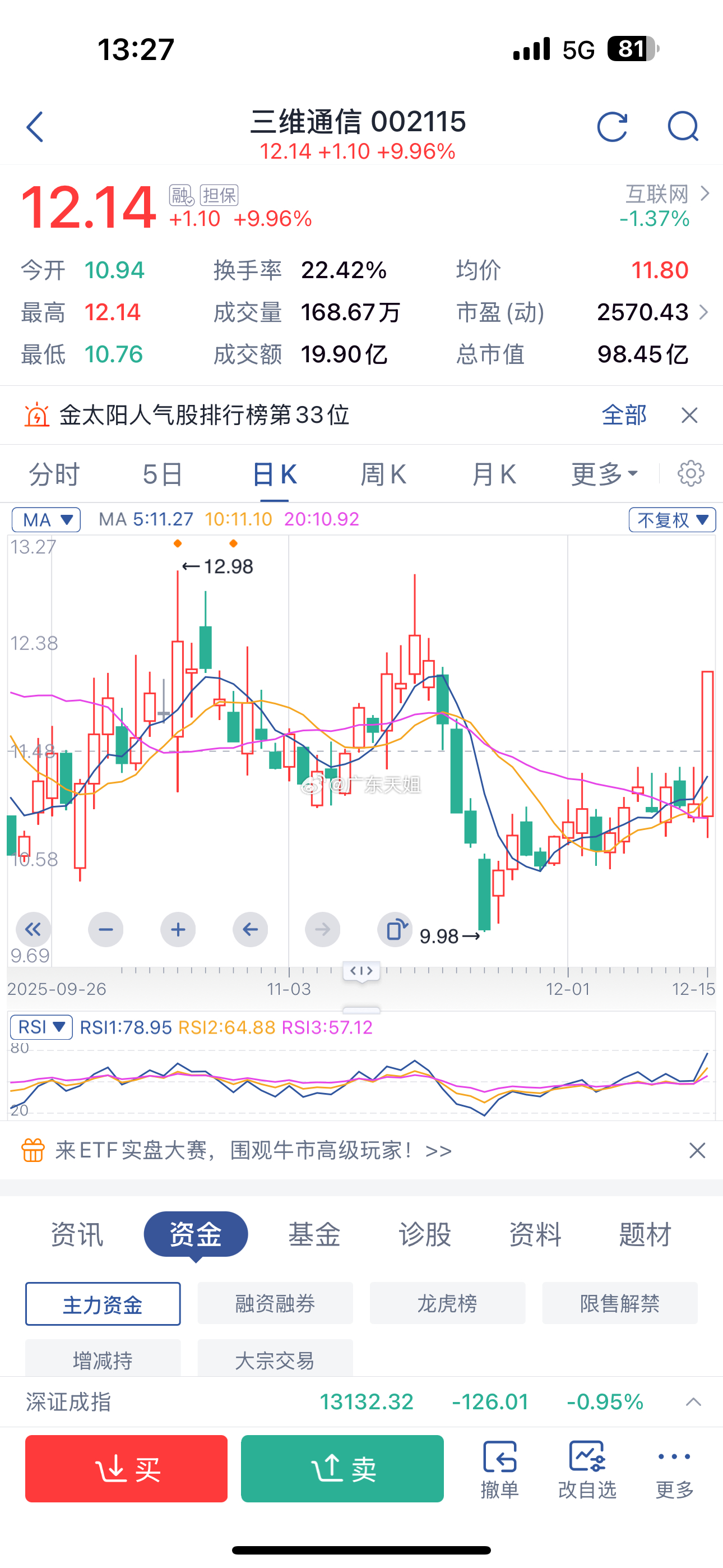Switch to 分时 chart tab

click(54, 474)
